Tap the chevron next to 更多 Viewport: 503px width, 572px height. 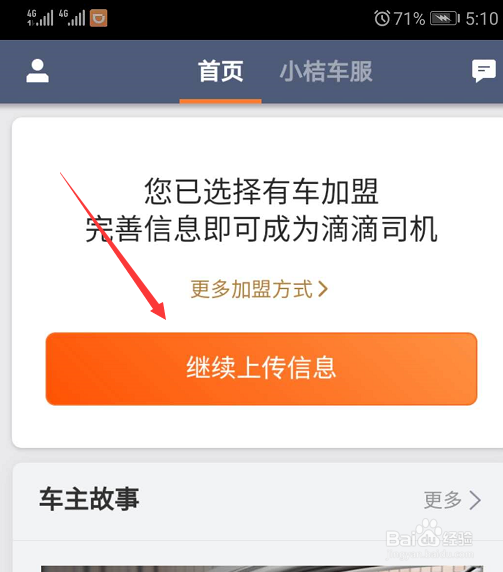[x=475, y=500]
